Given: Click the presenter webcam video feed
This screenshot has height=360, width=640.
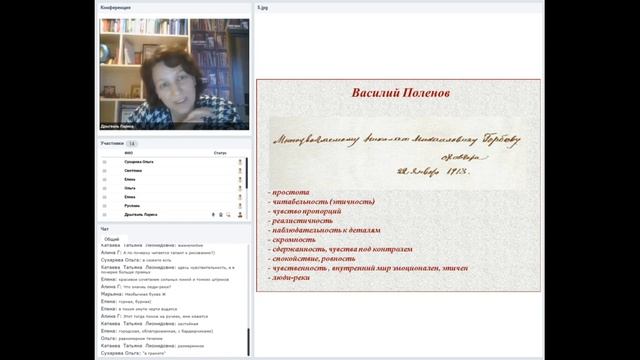Looking at the screenshot, I should coord(174,74).
